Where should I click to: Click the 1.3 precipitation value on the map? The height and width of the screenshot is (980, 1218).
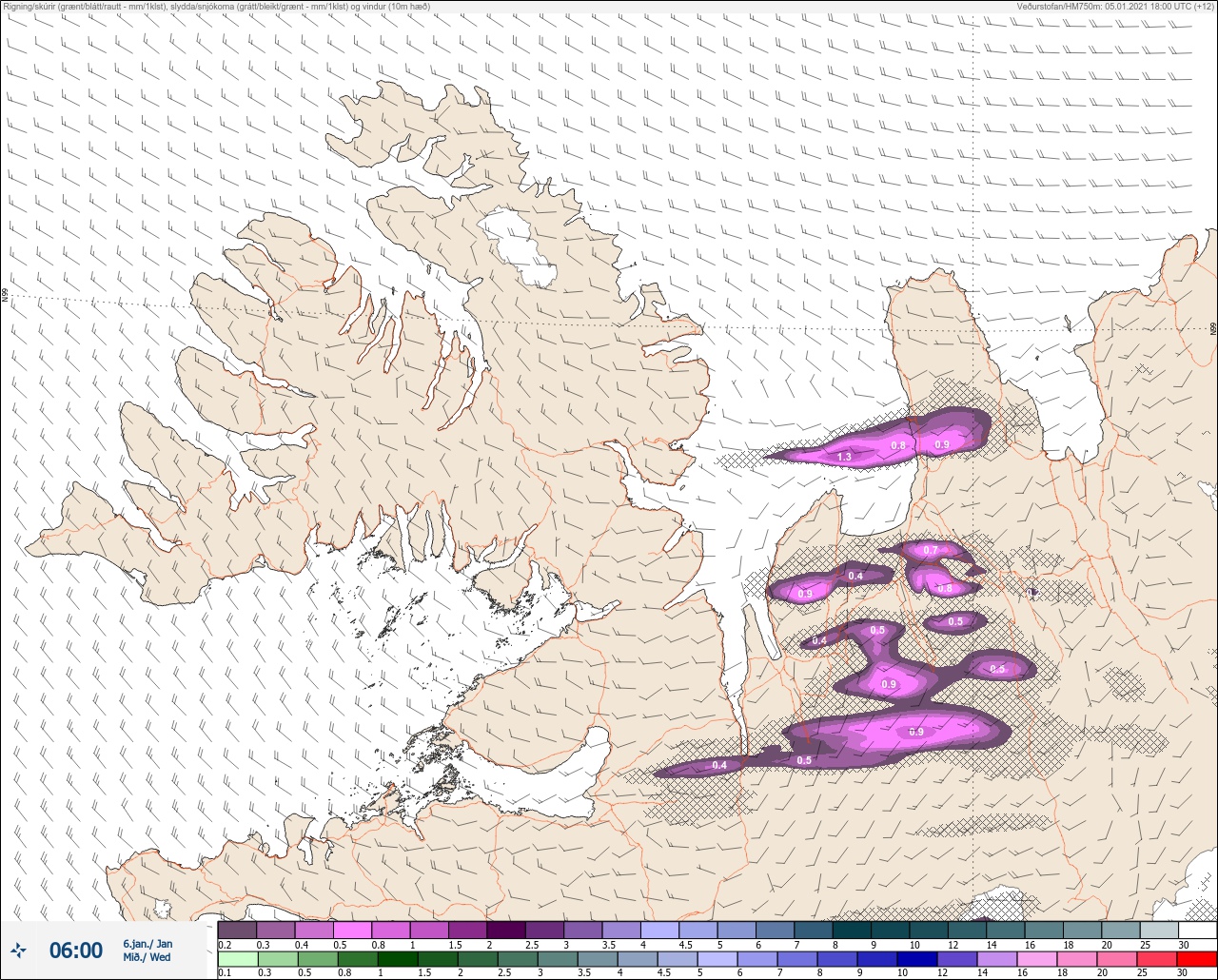844,458
